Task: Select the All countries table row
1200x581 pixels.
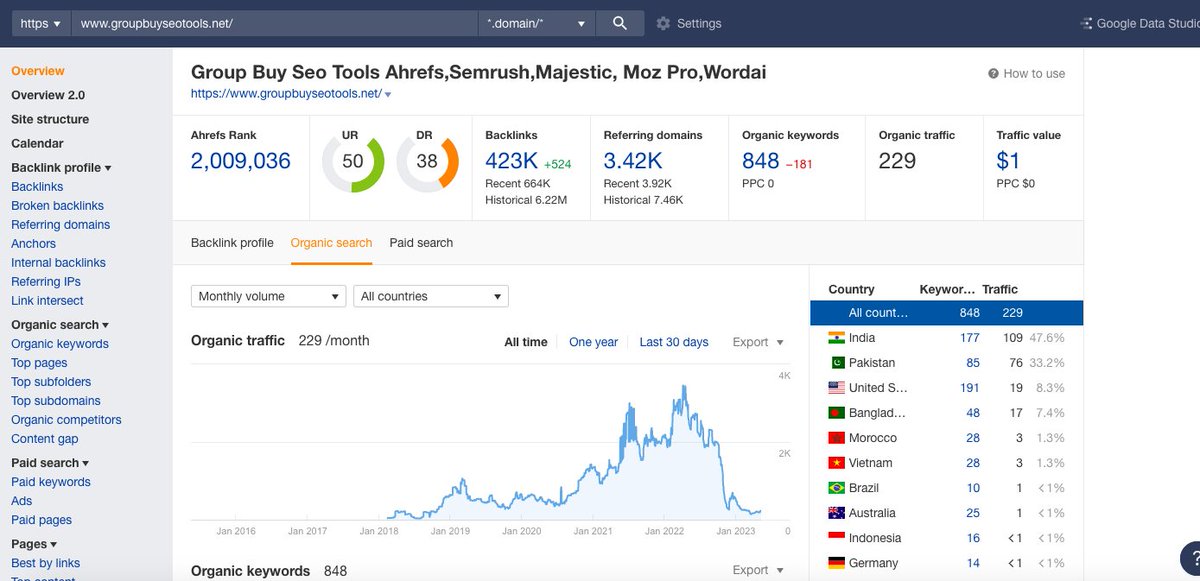Action: (x=946, y=313)
